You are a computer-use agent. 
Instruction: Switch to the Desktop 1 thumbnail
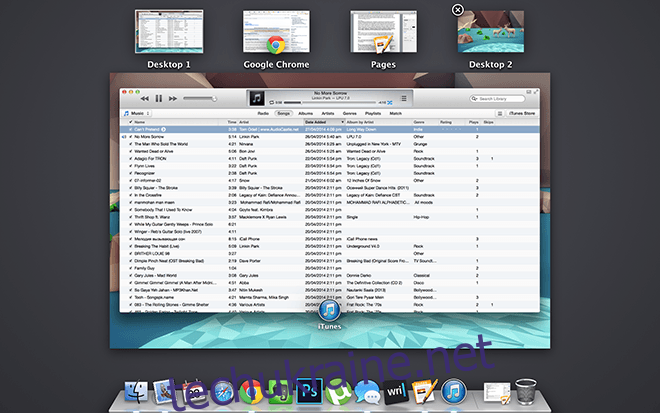(x=169, y=32)
